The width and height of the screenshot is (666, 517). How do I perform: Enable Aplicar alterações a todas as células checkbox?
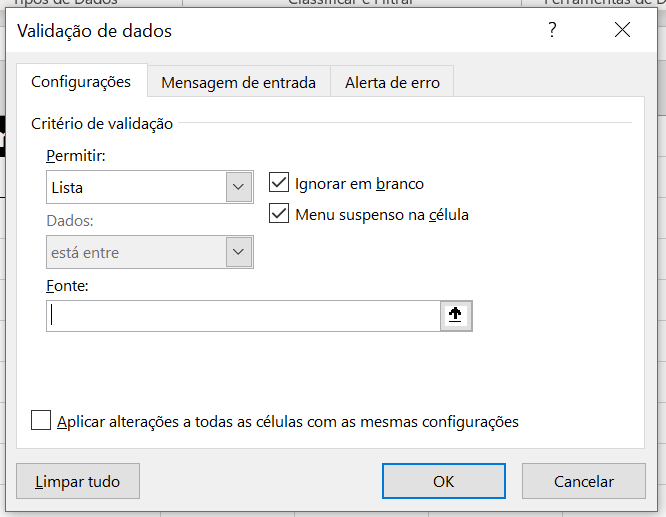[x=41, y=421]
